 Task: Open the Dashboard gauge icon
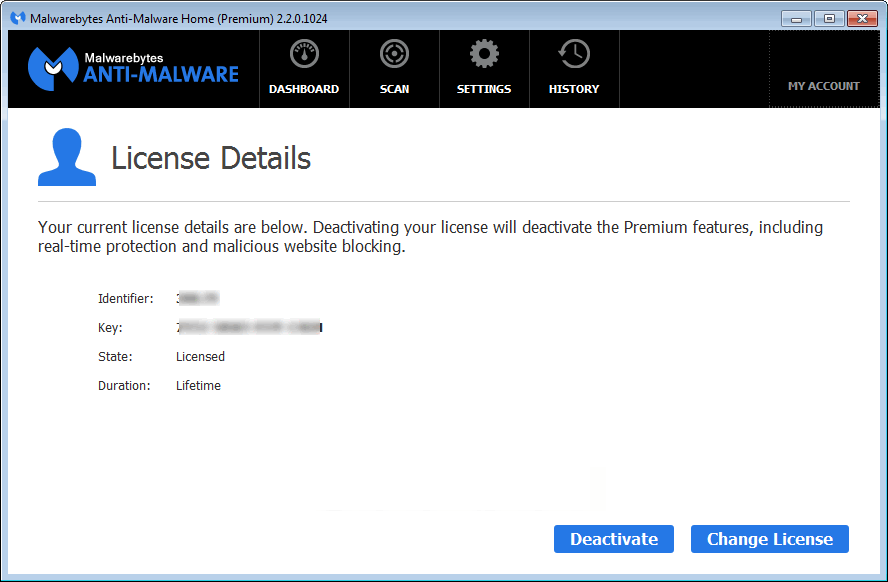[304, 54]
